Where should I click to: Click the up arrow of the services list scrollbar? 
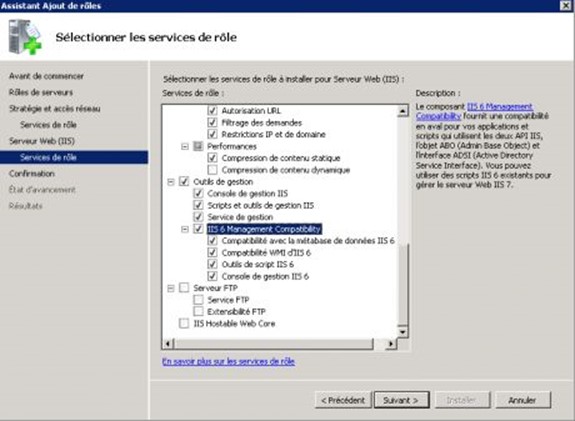point(403,111)
